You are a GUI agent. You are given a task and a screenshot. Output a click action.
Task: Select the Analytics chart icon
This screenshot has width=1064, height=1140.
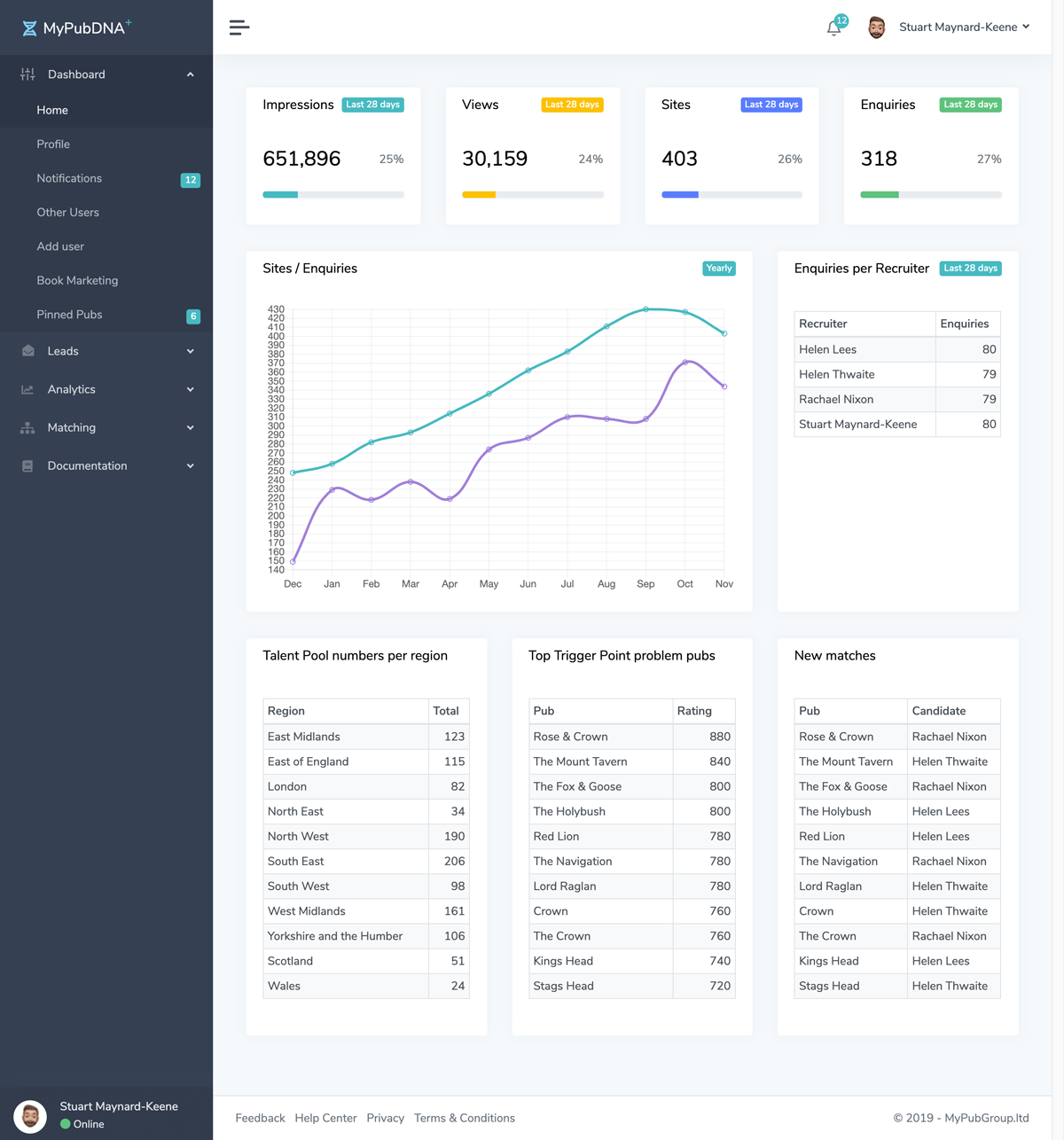[x=27, y=389]
